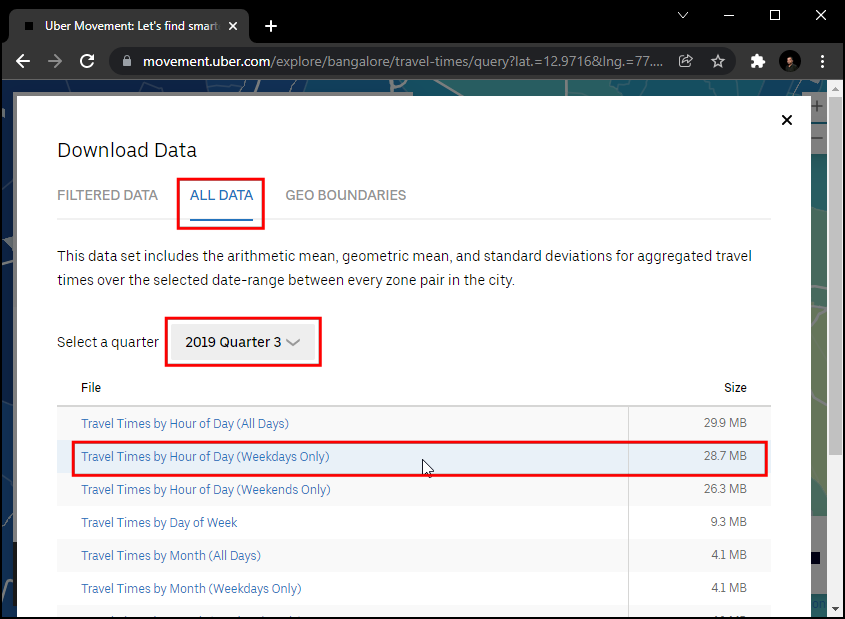Select the All Data tab
845x619 pixels.
[x=221, y=195]
